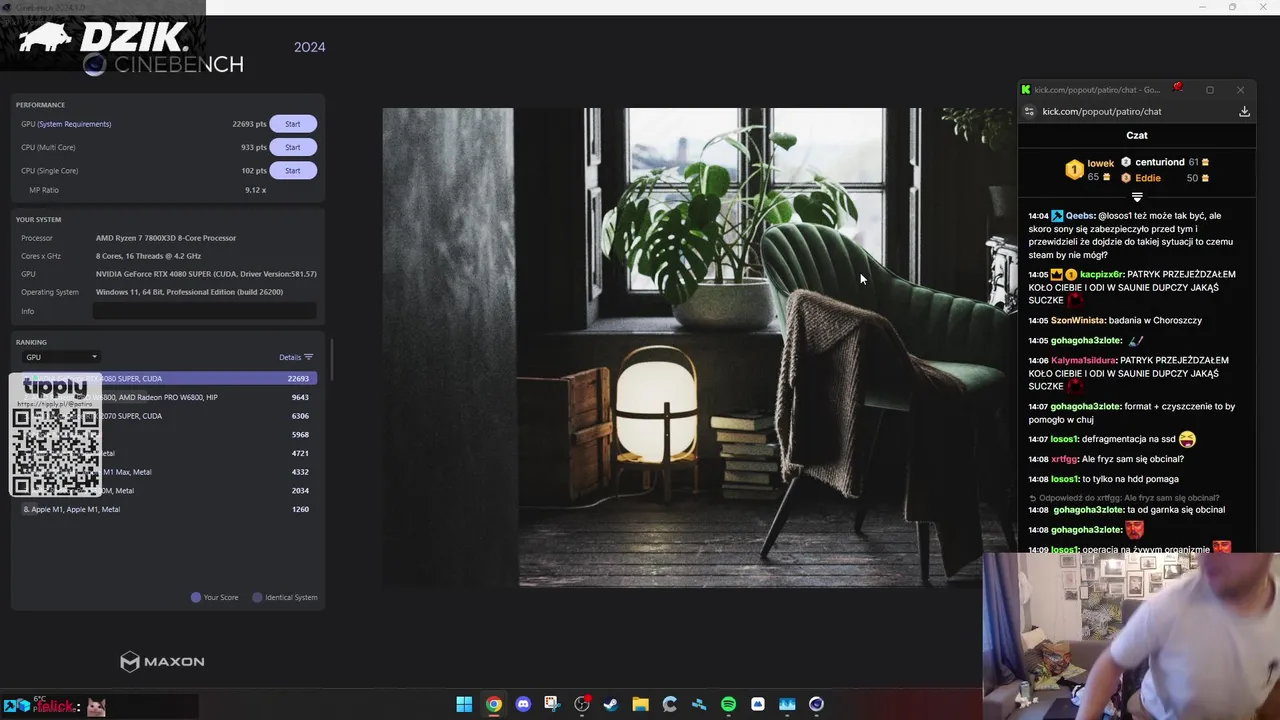Open Eddie in the chat leaderboard
The image size is (1280, 720).
point(1148,178)
